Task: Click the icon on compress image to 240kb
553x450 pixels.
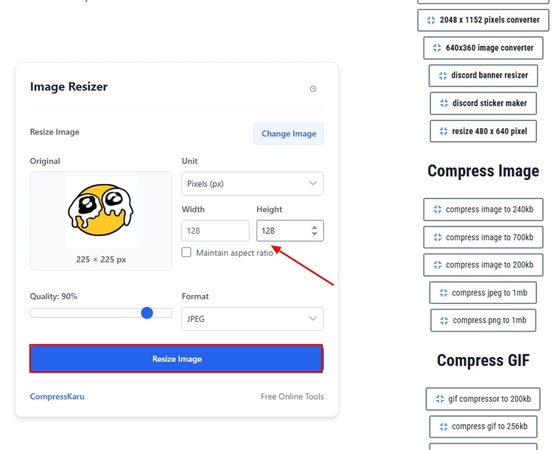Action: pyautogui.click(x=437, y=209)
